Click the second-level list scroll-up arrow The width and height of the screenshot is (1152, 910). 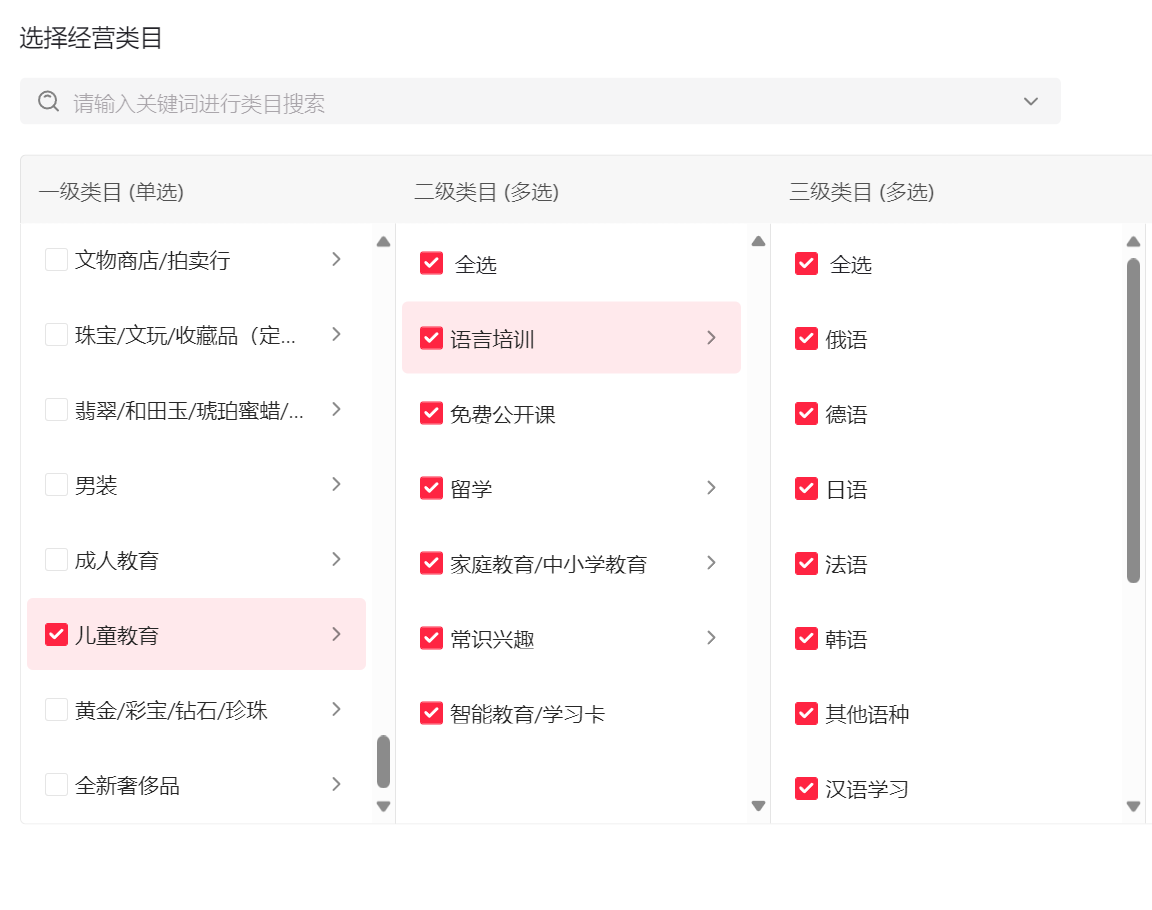pyautogui.click(x=758, y=241)
